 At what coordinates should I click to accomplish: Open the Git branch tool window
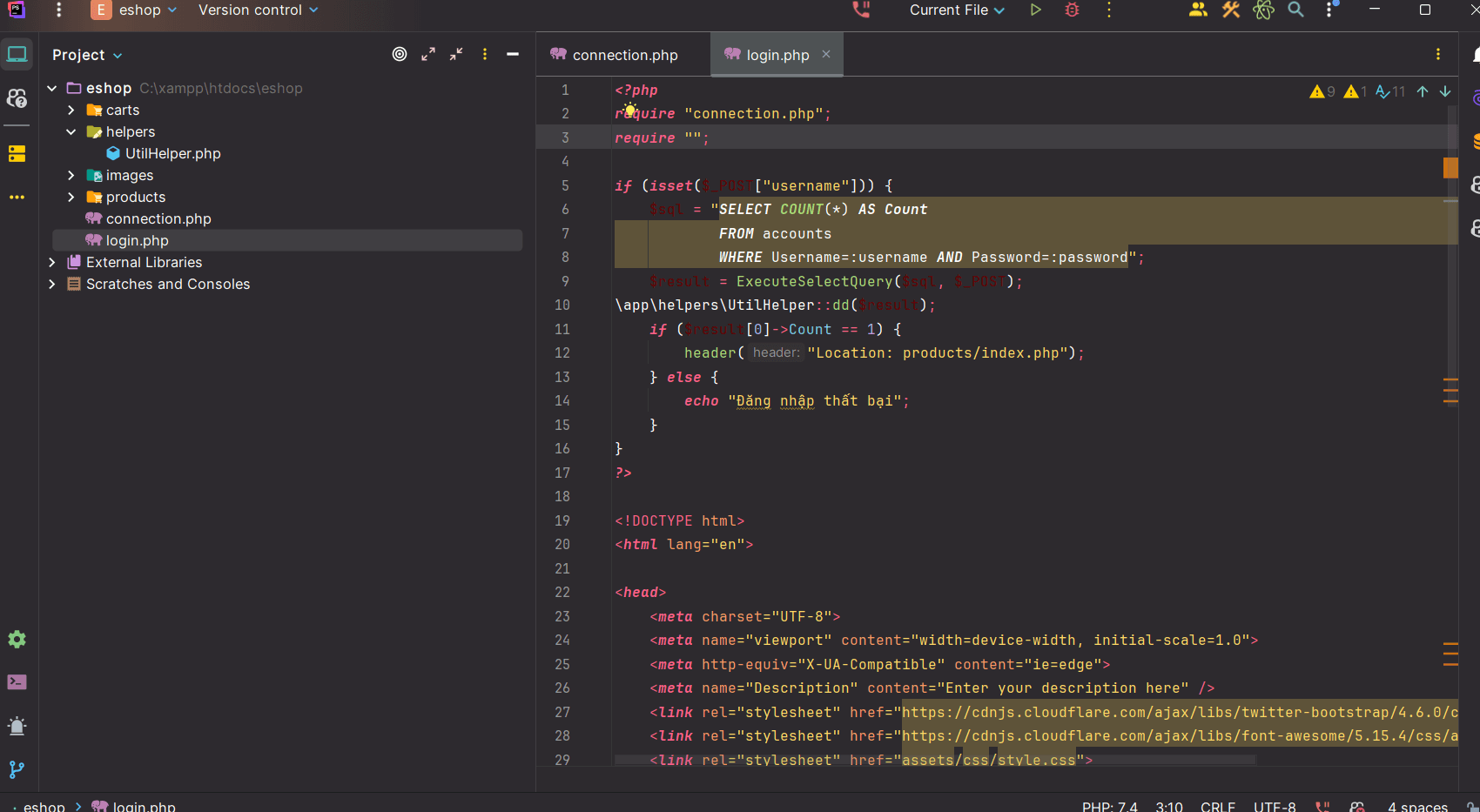17,769
